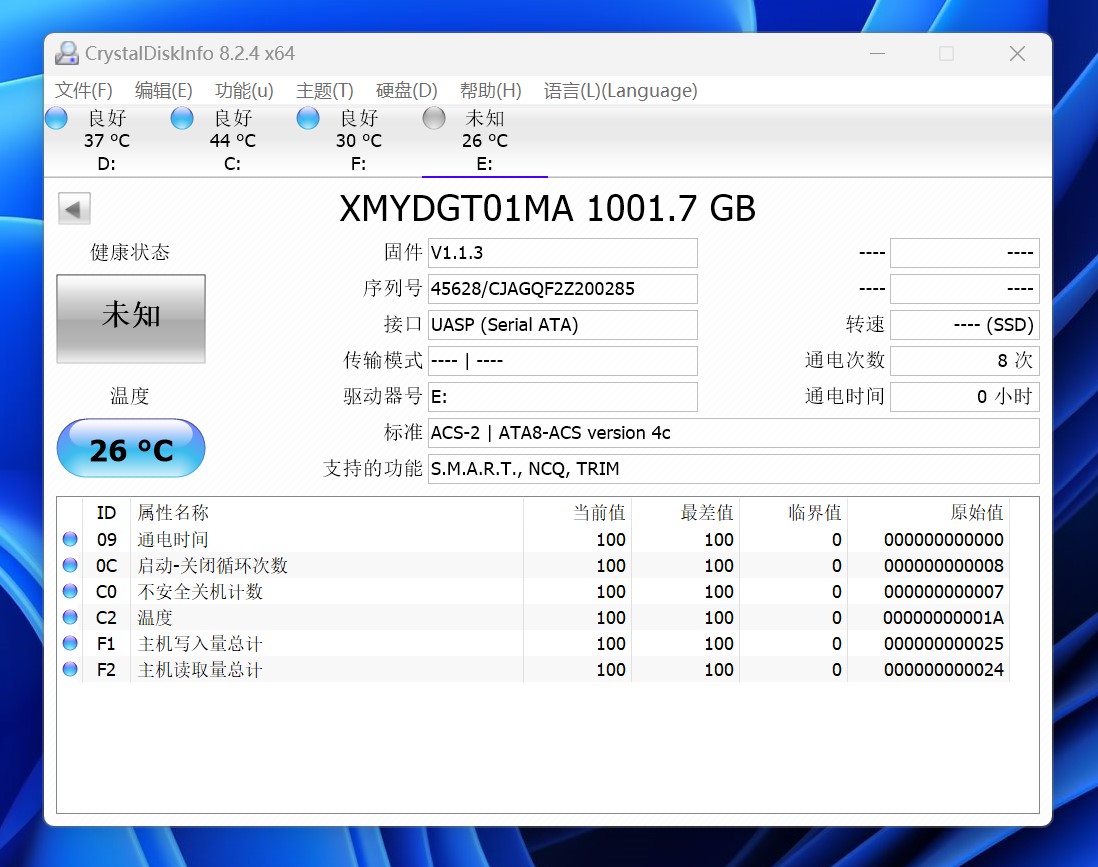Image resolution: width=1098 pixels, height=867 pixels.
Task: Open the 主题(T) menu
Action: [325, 91]
